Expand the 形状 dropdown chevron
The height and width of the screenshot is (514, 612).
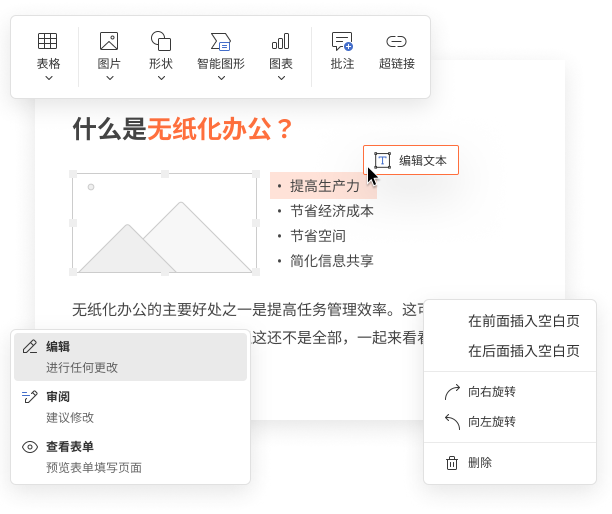[162, 78]
